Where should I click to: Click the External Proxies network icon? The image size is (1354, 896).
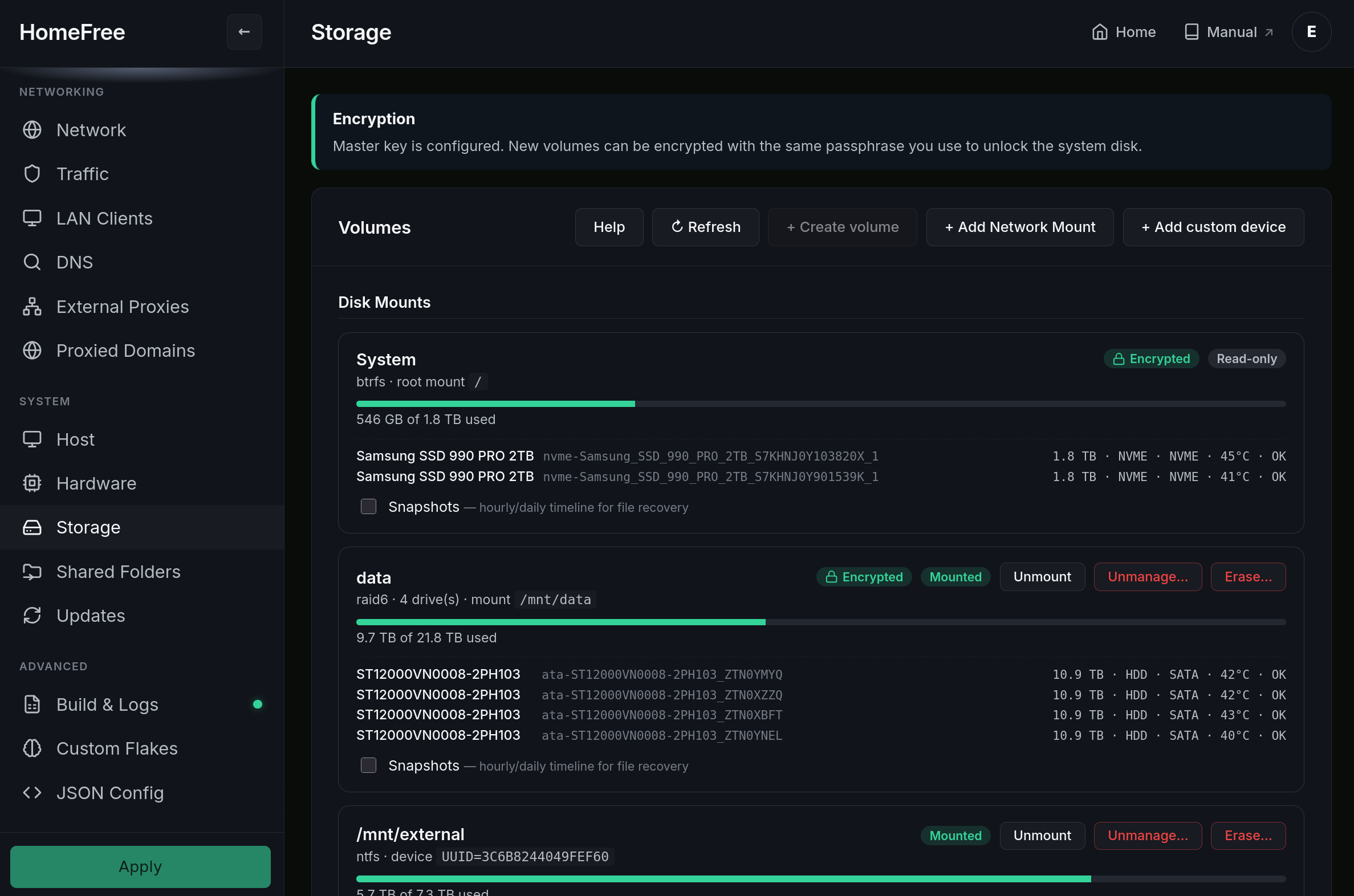pos(32,307)
